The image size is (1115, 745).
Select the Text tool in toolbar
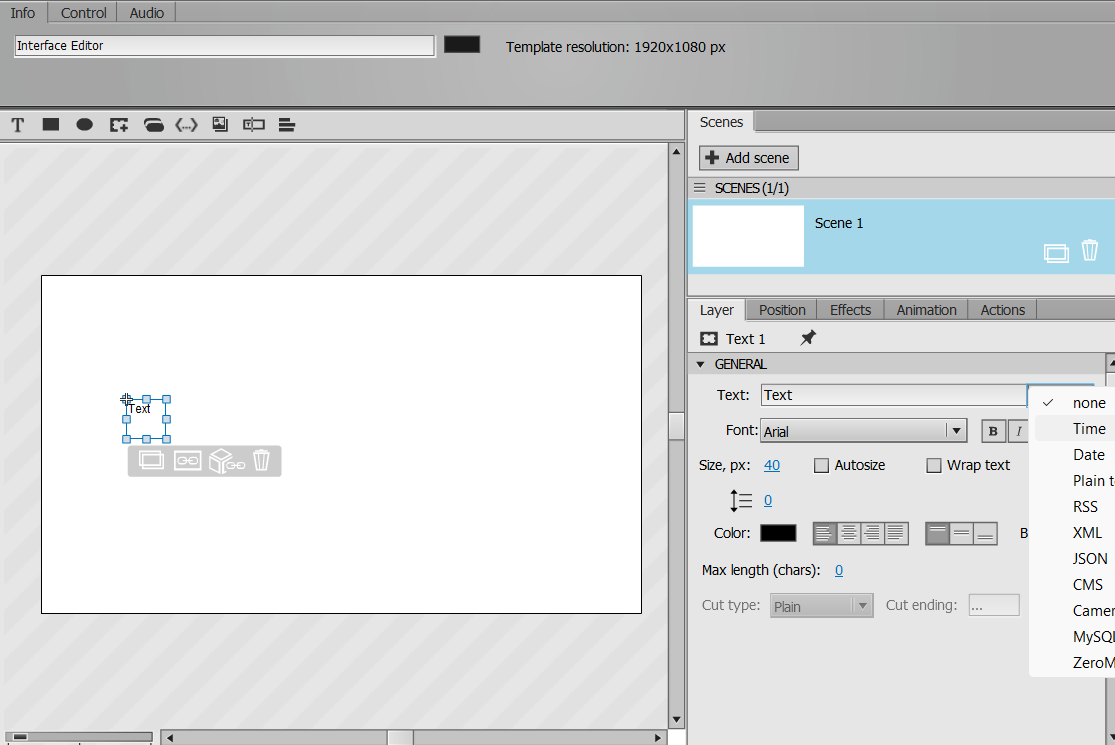(18, 125)
